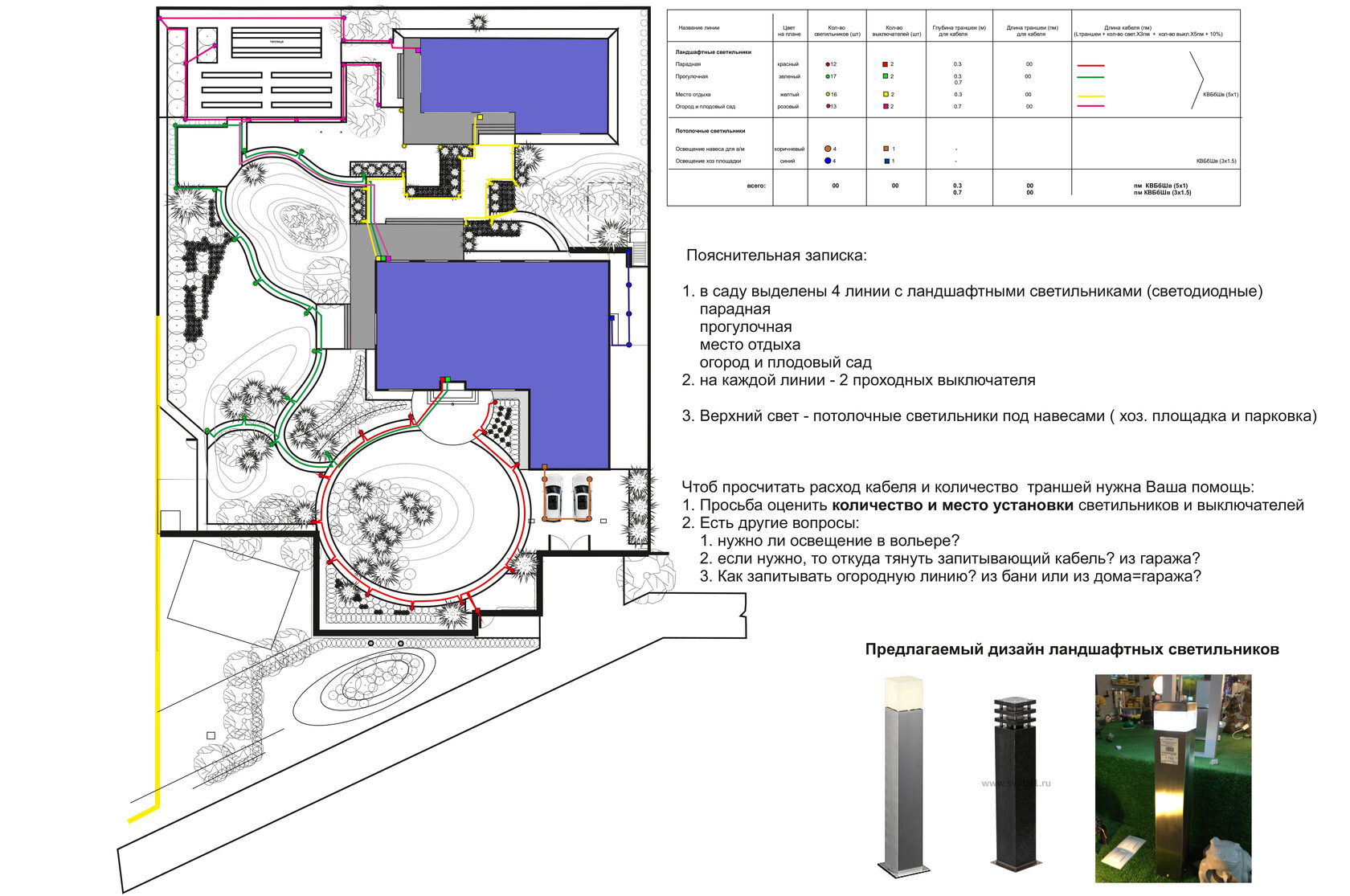
Task: Click the 'Название линии' column header
Action: coord(699,28)
